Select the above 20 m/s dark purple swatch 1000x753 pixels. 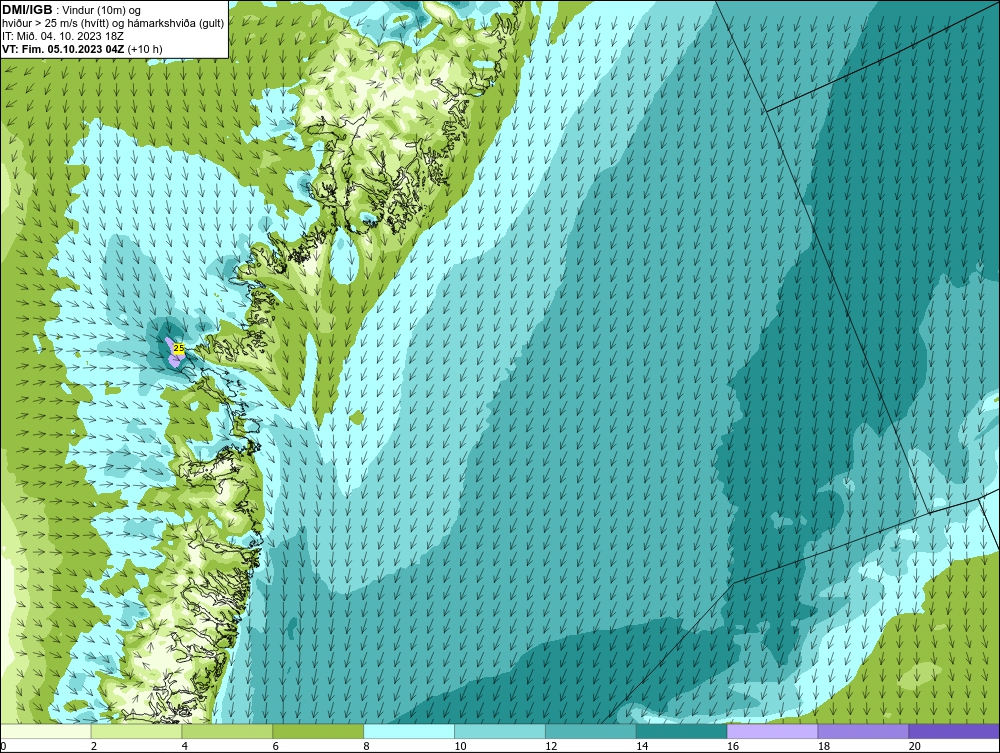click(954, 731)
